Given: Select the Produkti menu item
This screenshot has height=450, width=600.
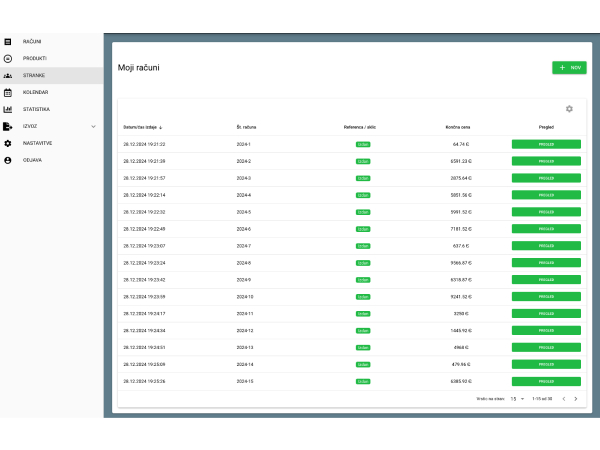Looking at the screenshot, I should 35,58.
